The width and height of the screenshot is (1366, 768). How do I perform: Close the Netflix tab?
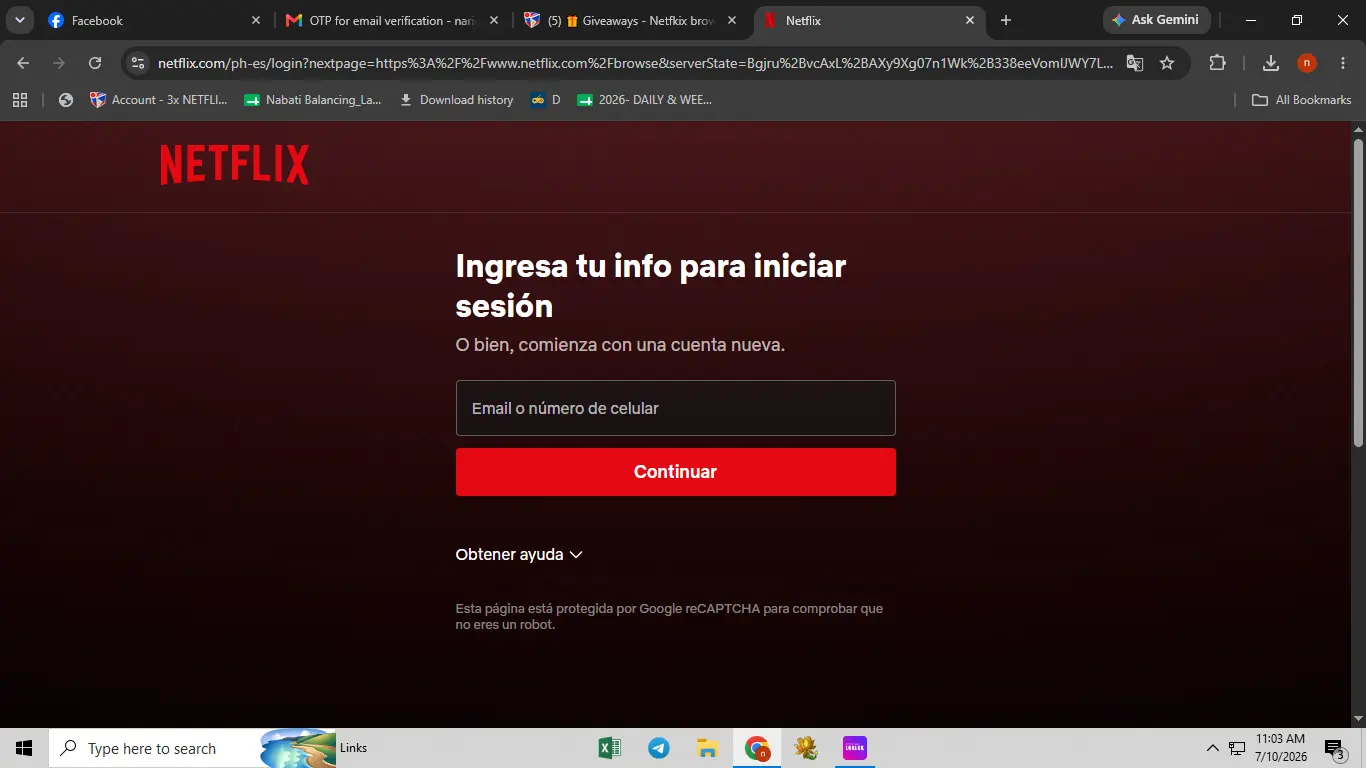[x=970, y=20]
